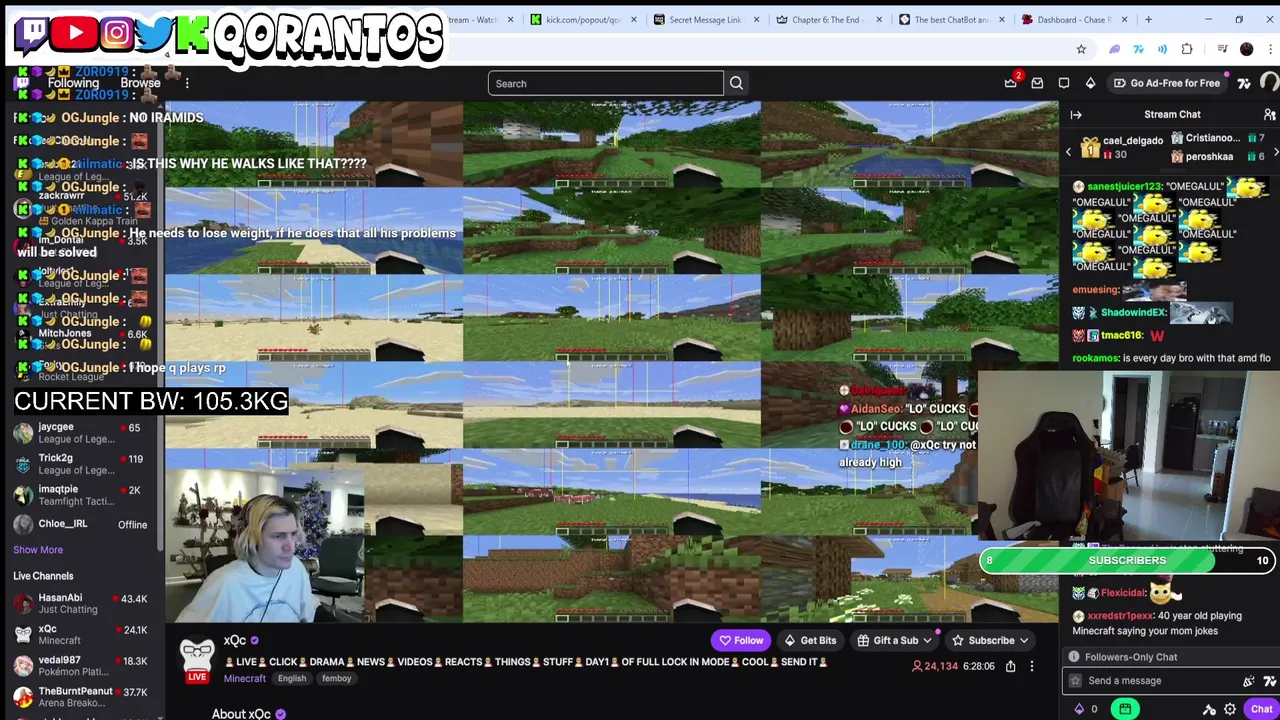Click the xQc channel name above stream title
Screen dimensions: 1280x720
click(x=235, y=641)
